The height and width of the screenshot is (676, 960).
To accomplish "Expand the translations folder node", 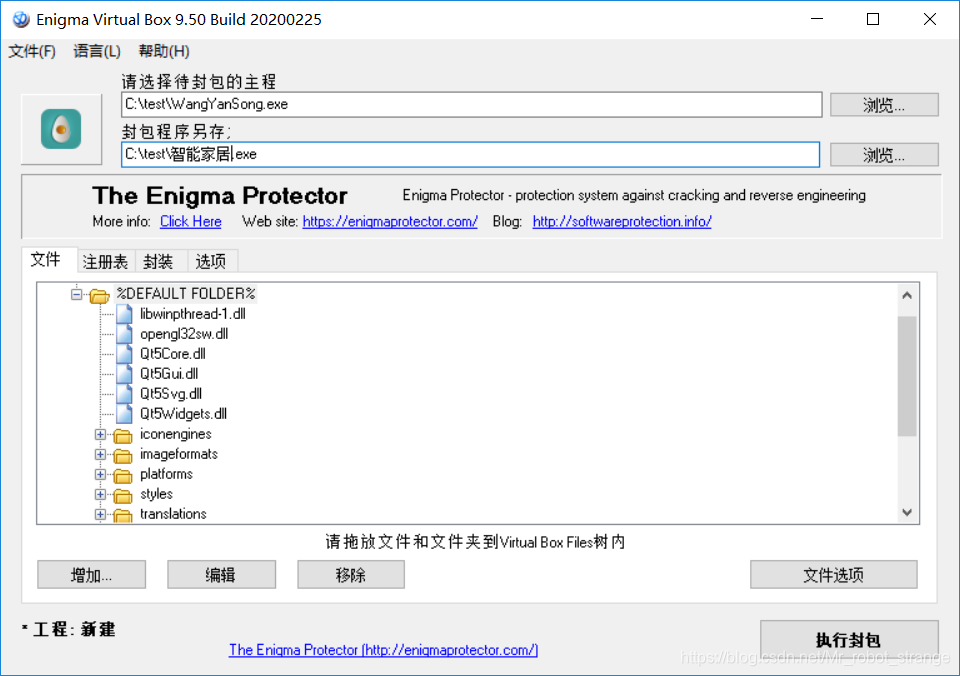I will 100,514.
